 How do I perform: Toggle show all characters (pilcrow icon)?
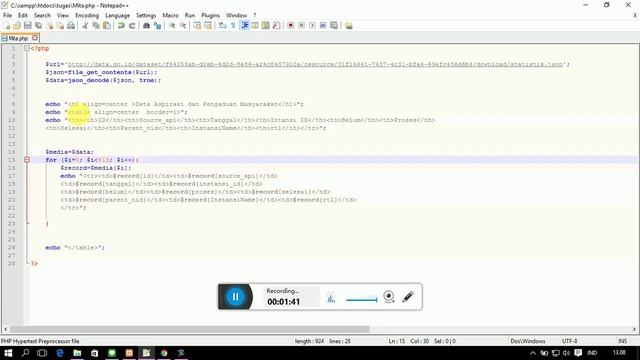tap(233, 26)
